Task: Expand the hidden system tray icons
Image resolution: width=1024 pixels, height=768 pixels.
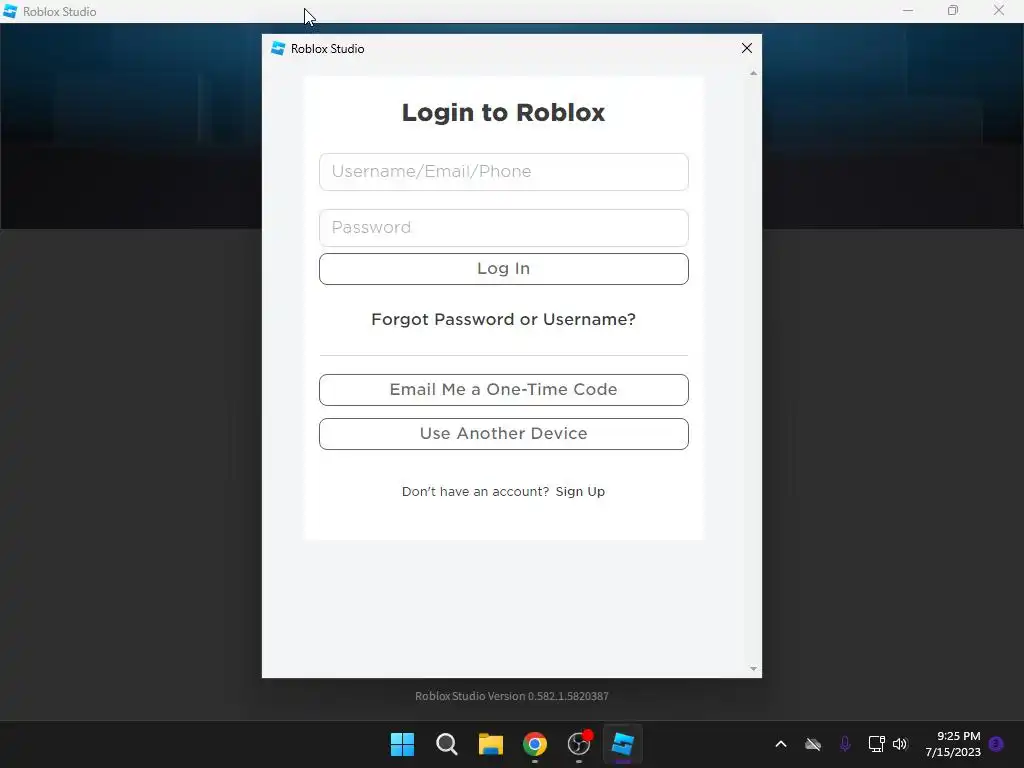Action: [x=781, y=744]
